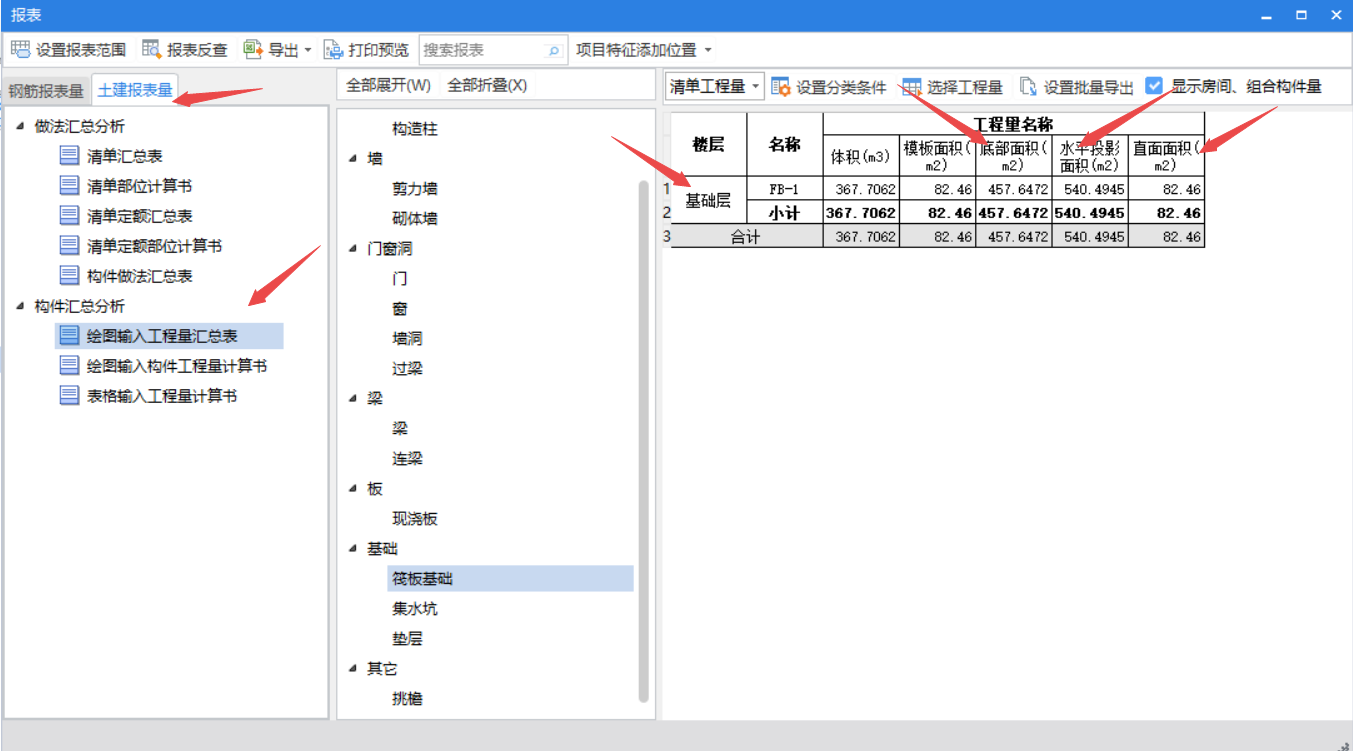The image size is (1353, 751).
Task: Select 表格输入工程量计算书 report
Action: pyautogui.click(x=162, y=396)
